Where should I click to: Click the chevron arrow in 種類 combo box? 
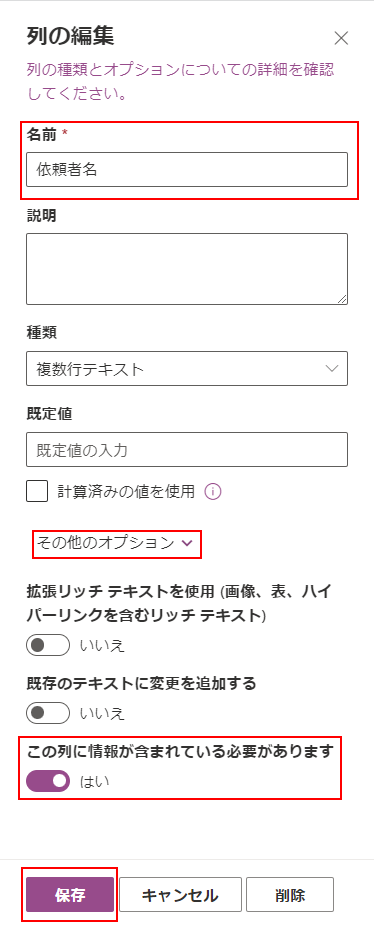(x=332, y=368)
